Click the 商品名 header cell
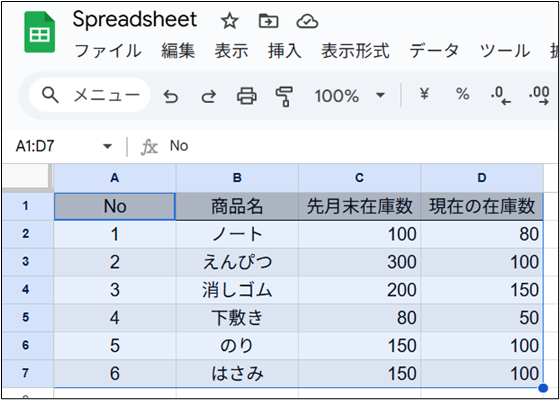 click(237, 206)
